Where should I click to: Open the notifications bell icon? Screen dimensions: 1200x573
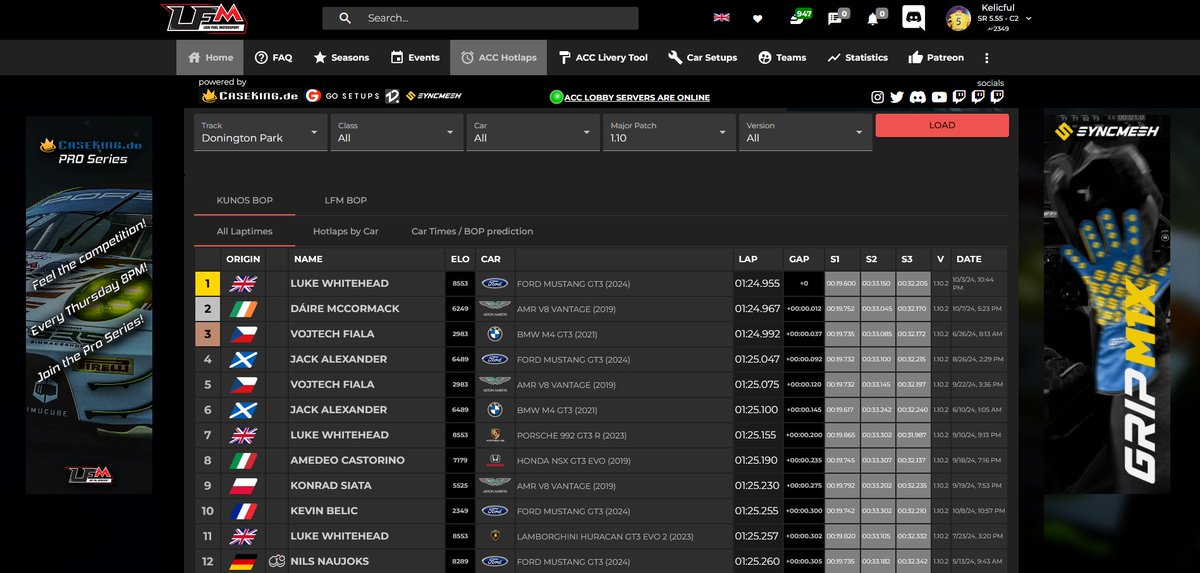click(873, 18)
